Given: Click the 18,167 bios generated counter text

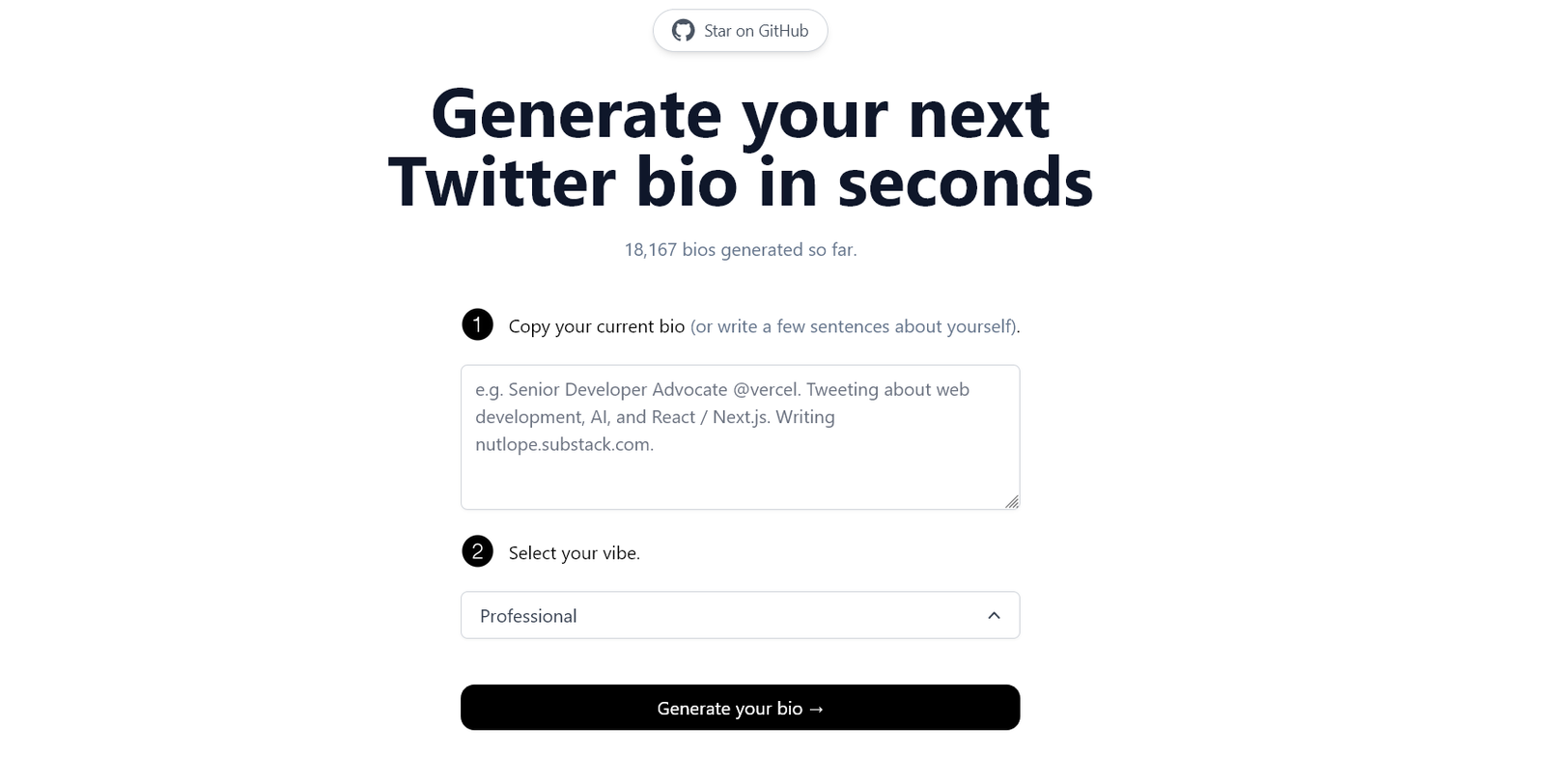Looking at the screenshot, I should click(740, 250).
